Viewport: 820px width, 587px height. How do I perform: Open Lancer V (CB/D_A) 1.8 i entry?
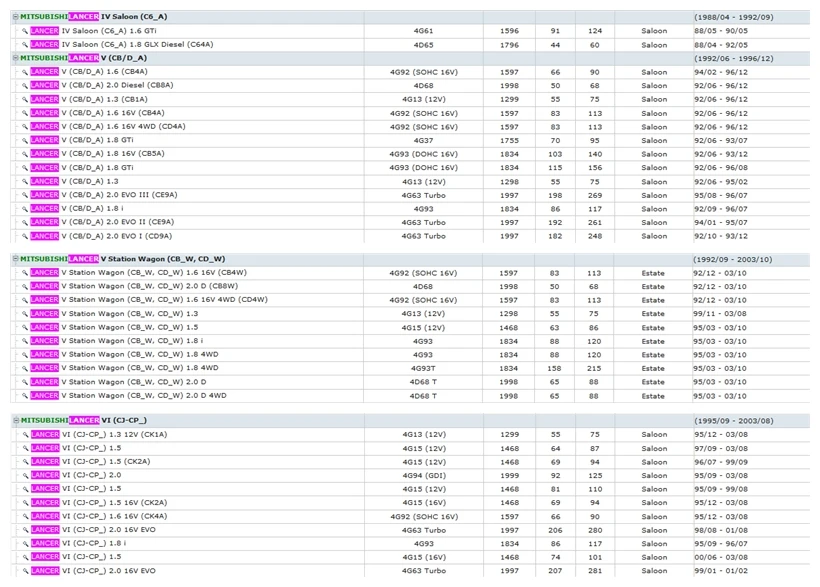click(x=77, y=209)
